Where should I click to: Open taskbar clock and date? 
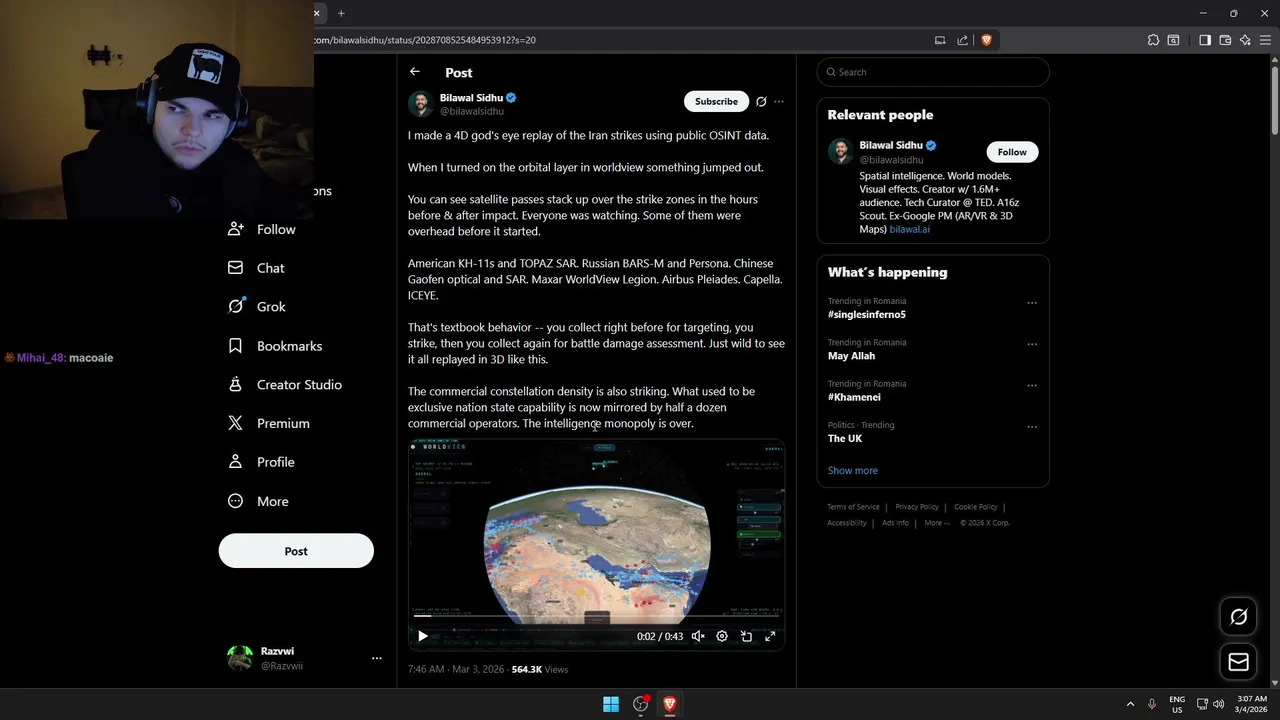pos(1252,704)
